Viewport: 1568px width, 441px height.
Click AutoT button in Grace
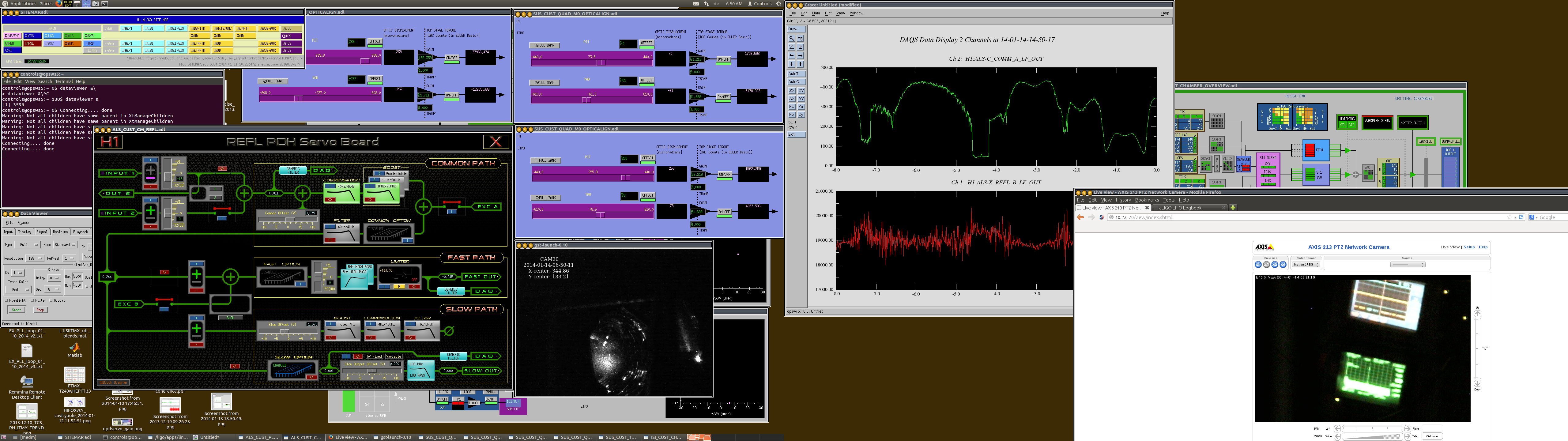(x=796, y=74)
